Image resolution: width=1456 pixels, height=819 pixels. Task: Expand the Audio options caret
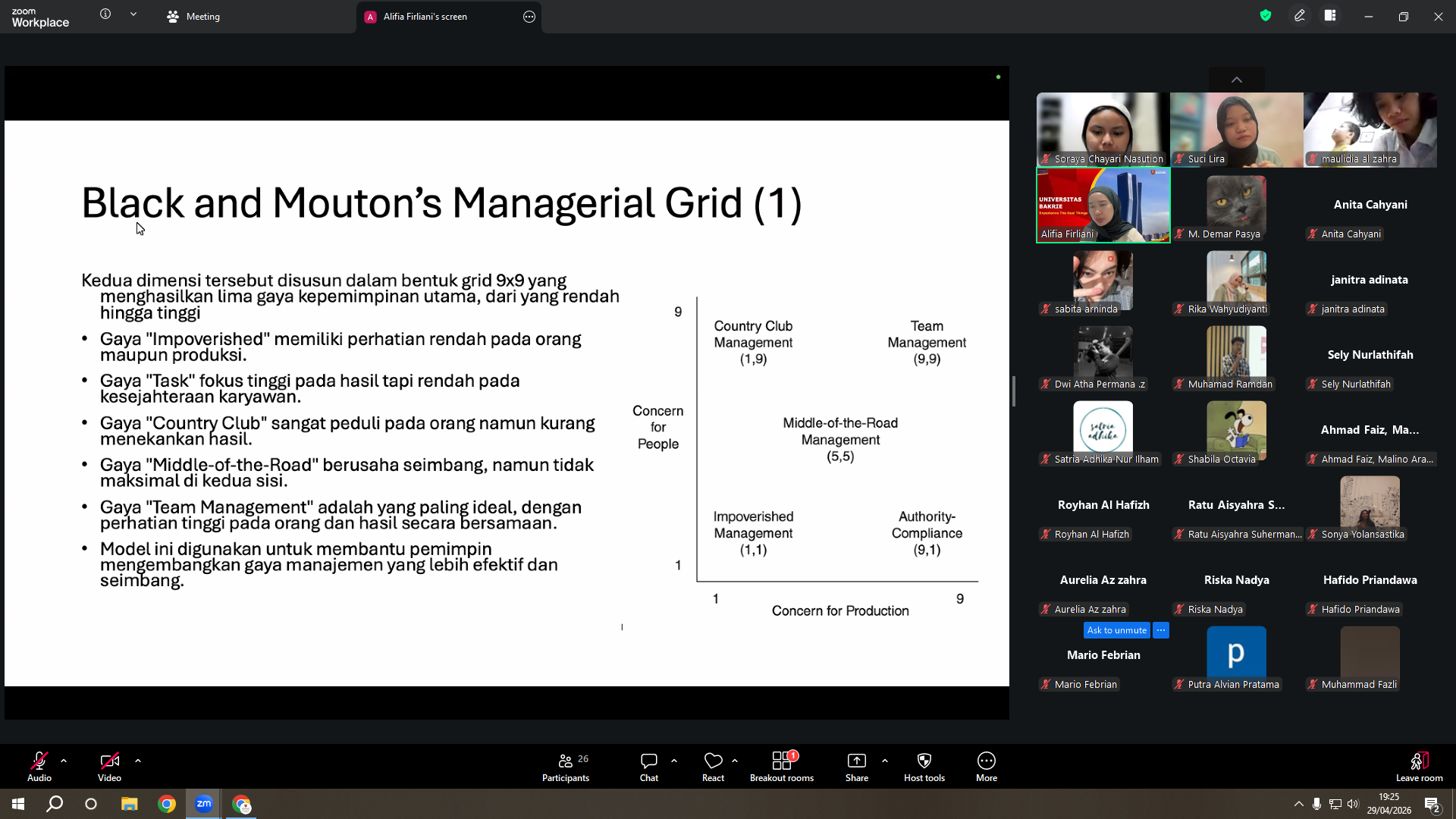coord(64,761)
